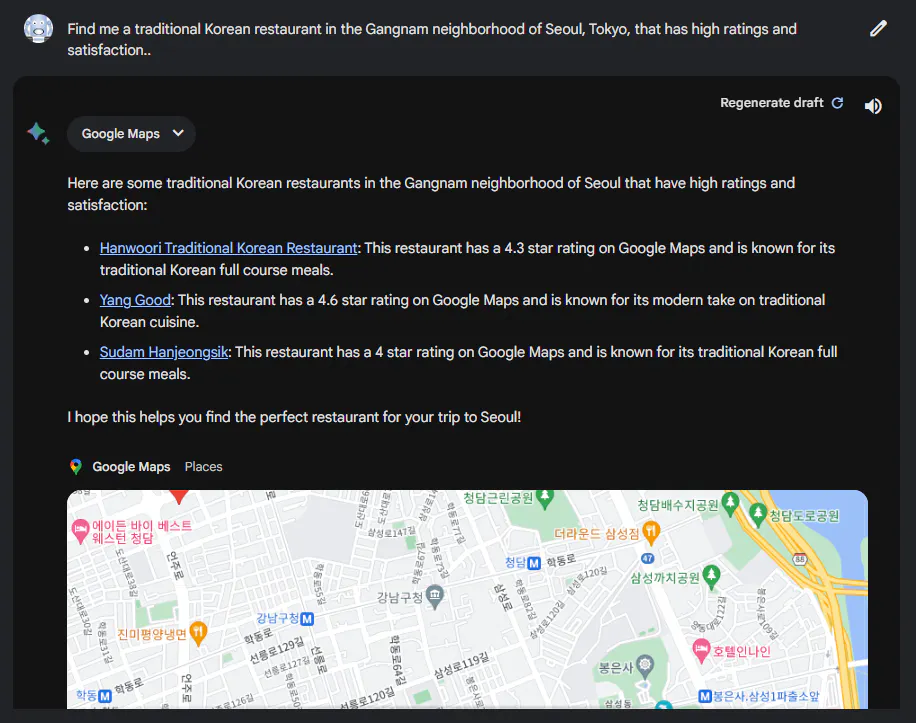Viewport: 916px width, 723px height.
Task: Click the 삼성까치공원 park marker
Action: coord(712,575)
